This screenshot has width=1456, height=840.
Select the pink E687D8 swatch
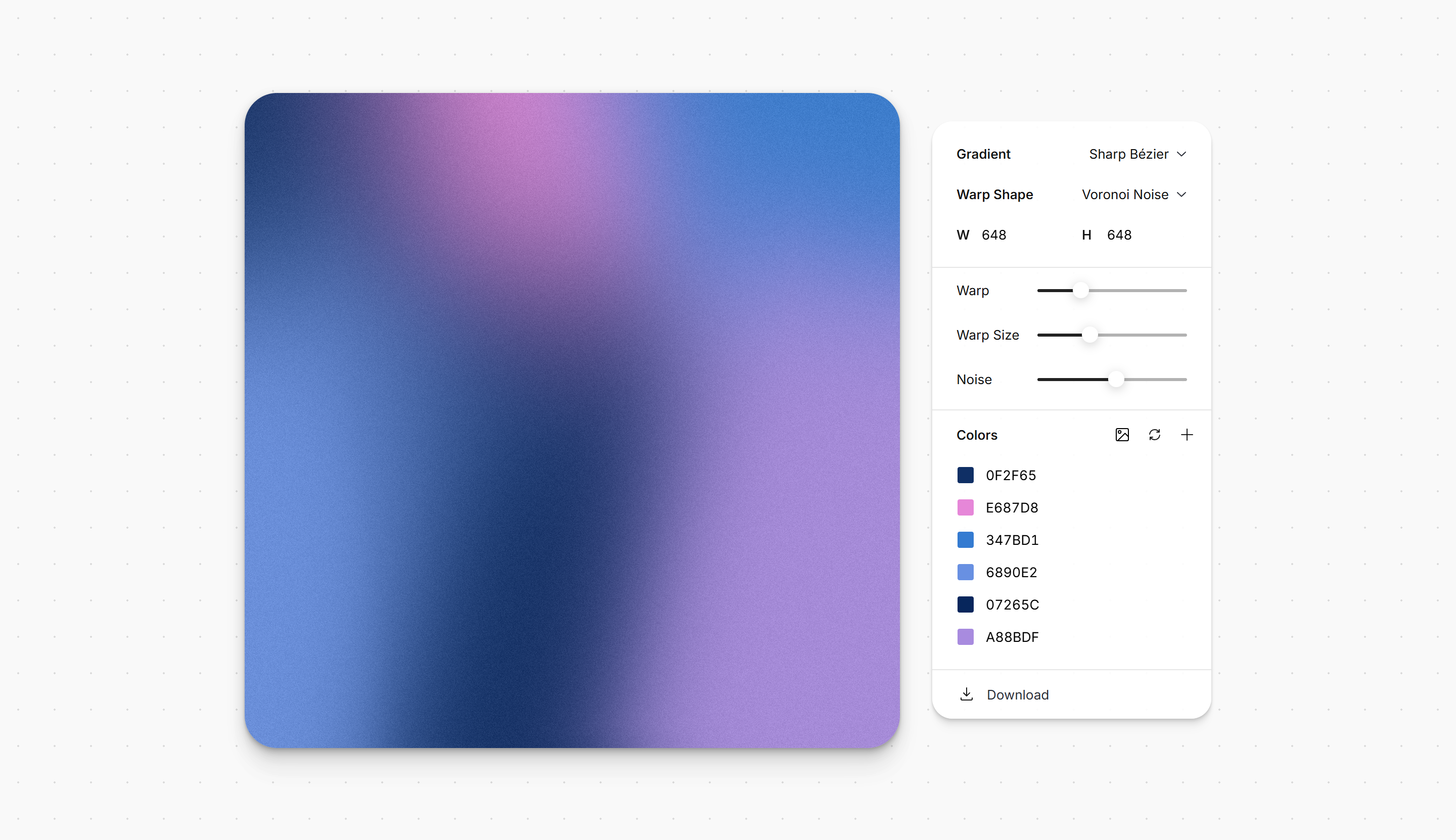965,507
